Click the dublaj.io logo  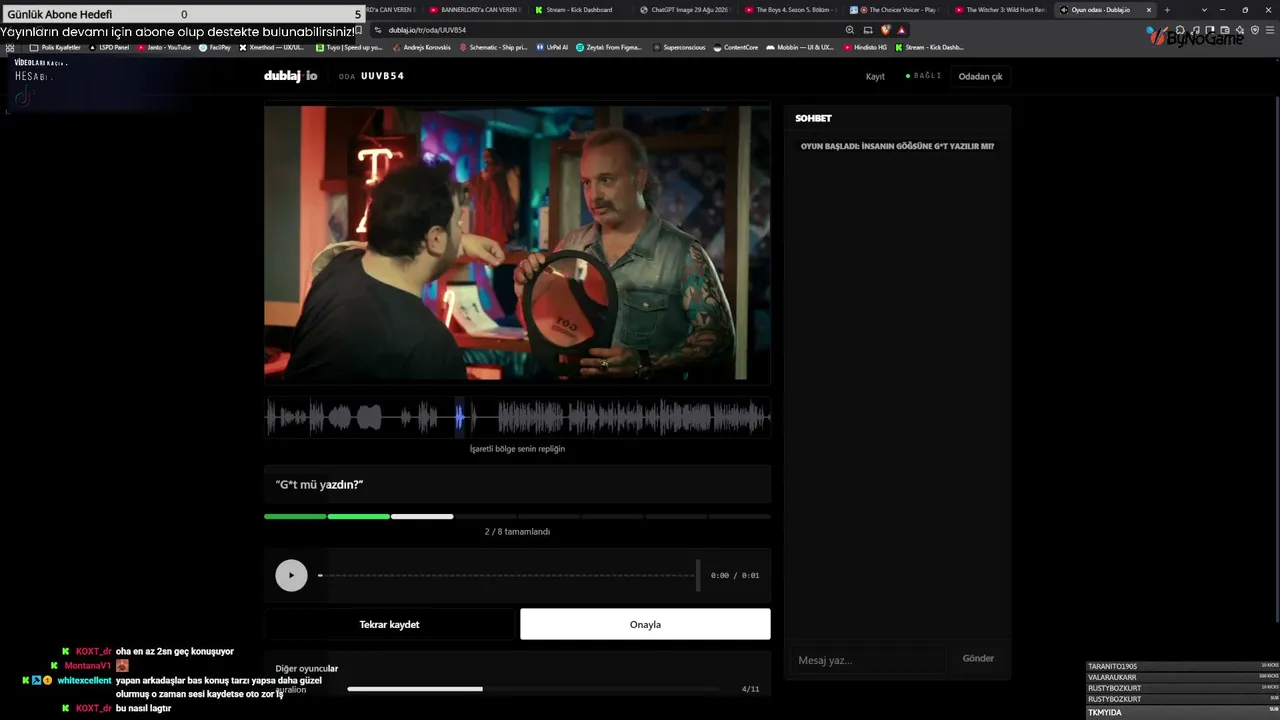click(290, 76)
